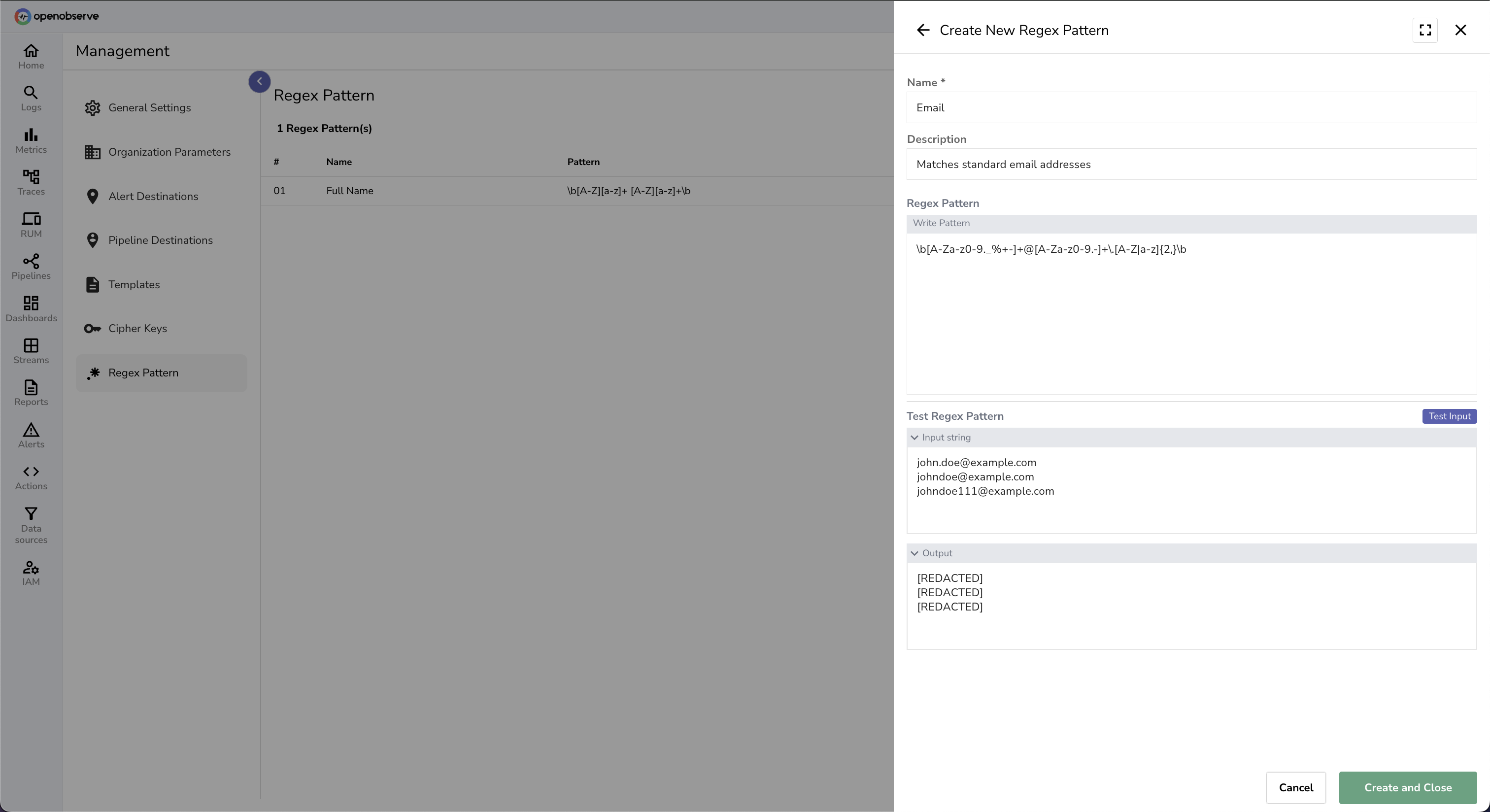1490x812 pixels.
Task: Click the Name column header
Action: (339, 162)
